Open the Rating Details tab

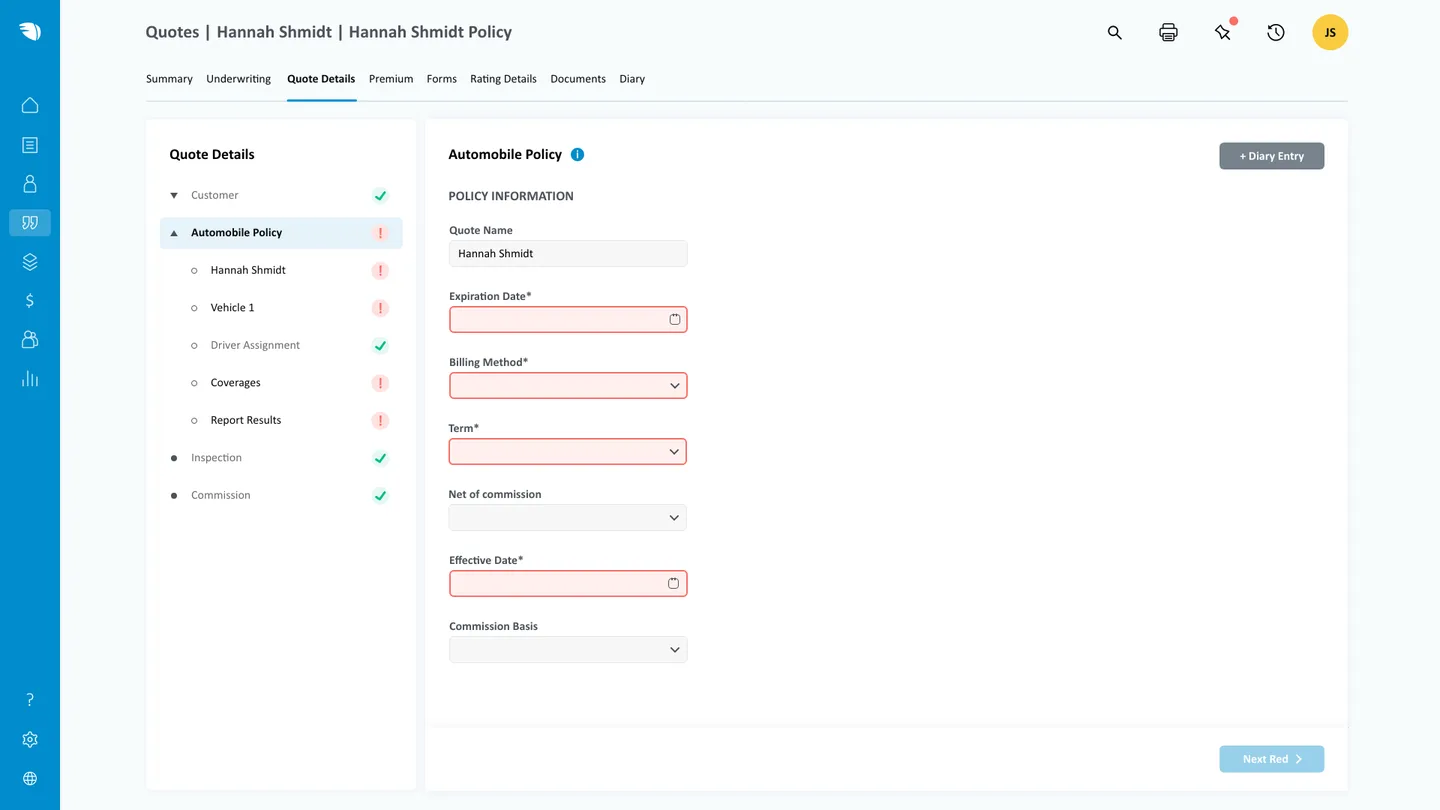[x=503, y=78]
